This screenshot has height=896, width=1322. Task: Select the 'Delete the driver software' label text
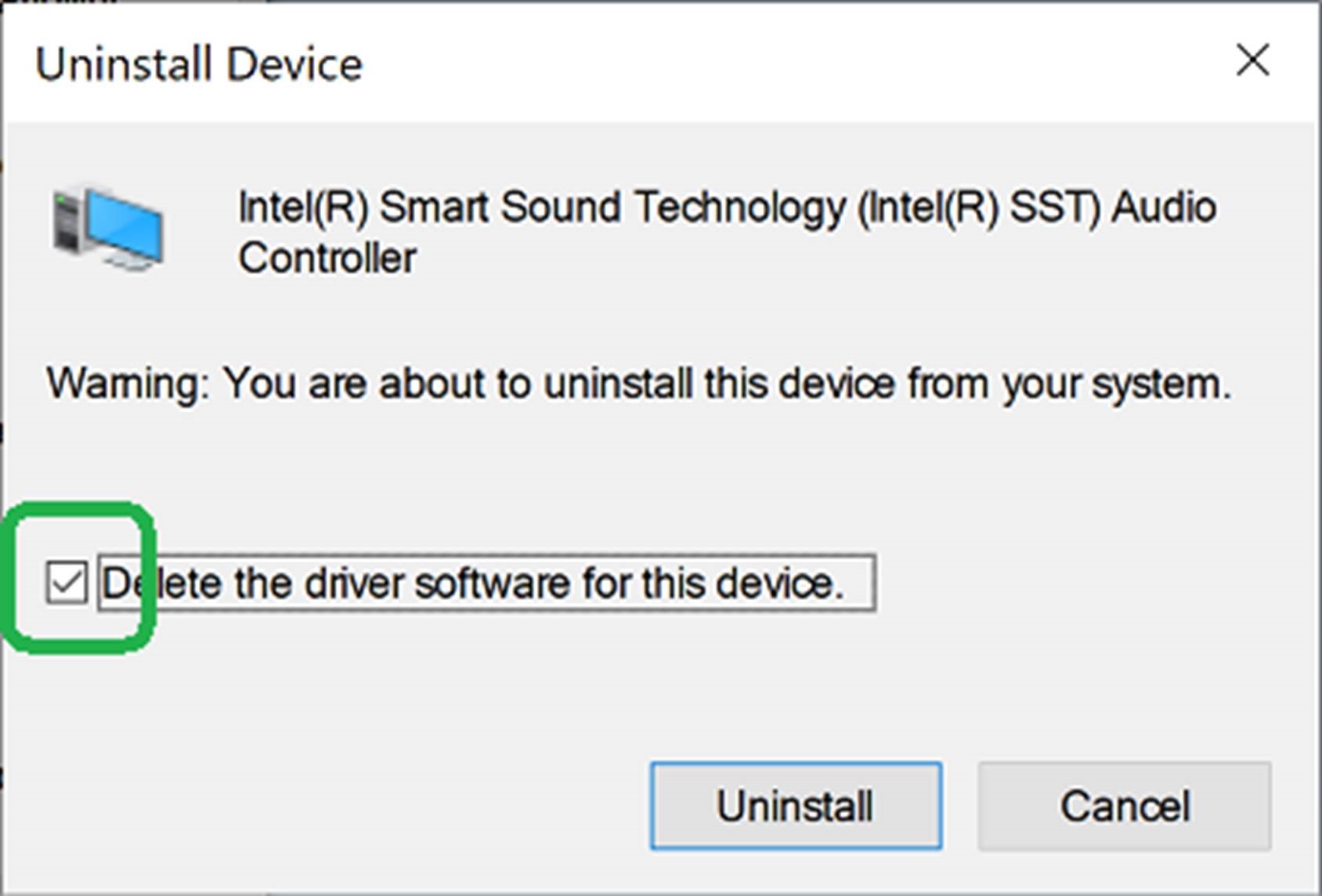click(x=472, y=583)
